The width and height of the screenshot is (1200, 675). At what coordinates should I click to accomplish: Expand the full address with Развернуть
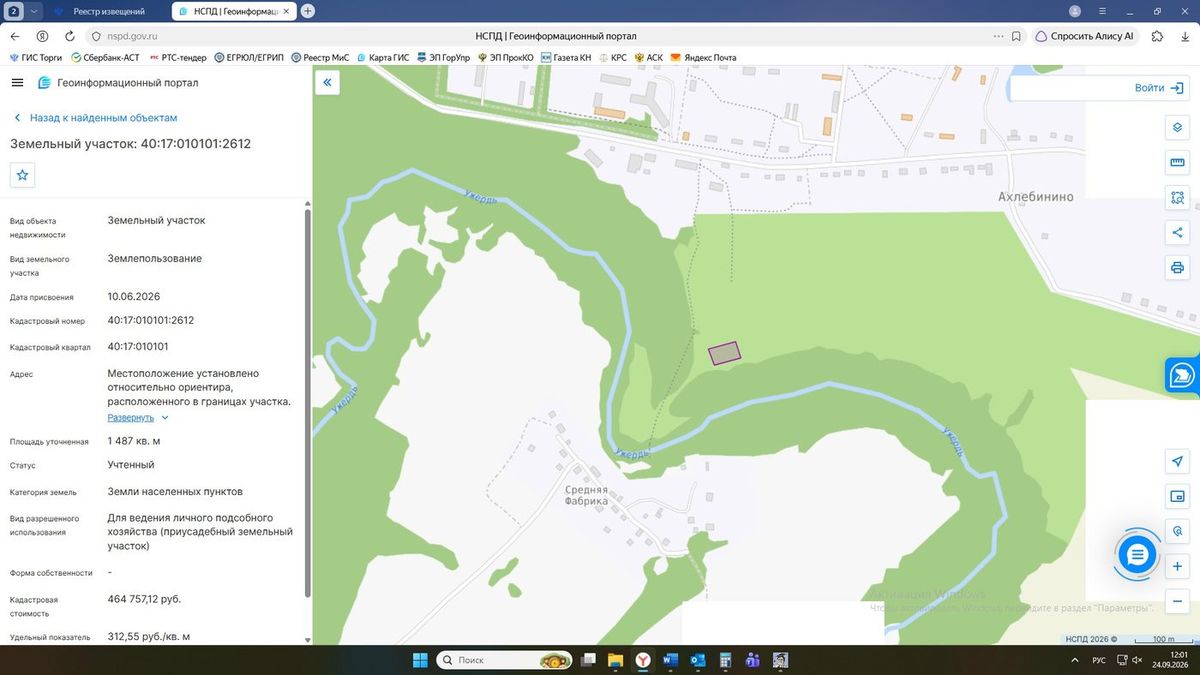(x=138, y=418)
